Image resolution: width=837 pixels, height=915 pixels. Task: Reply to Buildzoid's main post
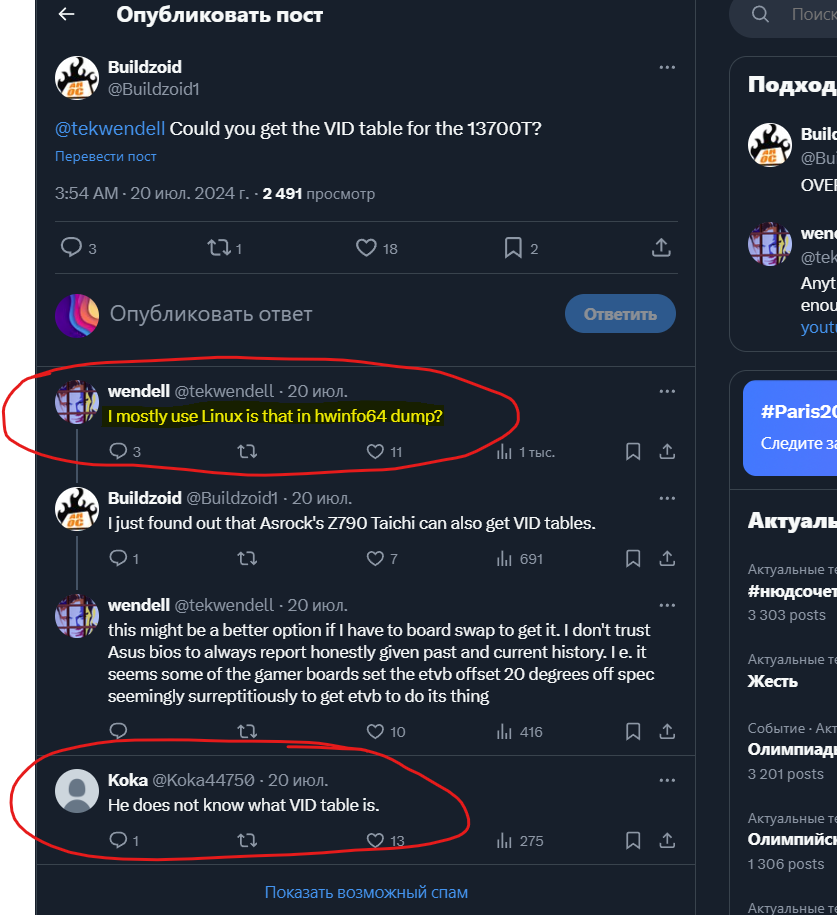click(72, 247)
